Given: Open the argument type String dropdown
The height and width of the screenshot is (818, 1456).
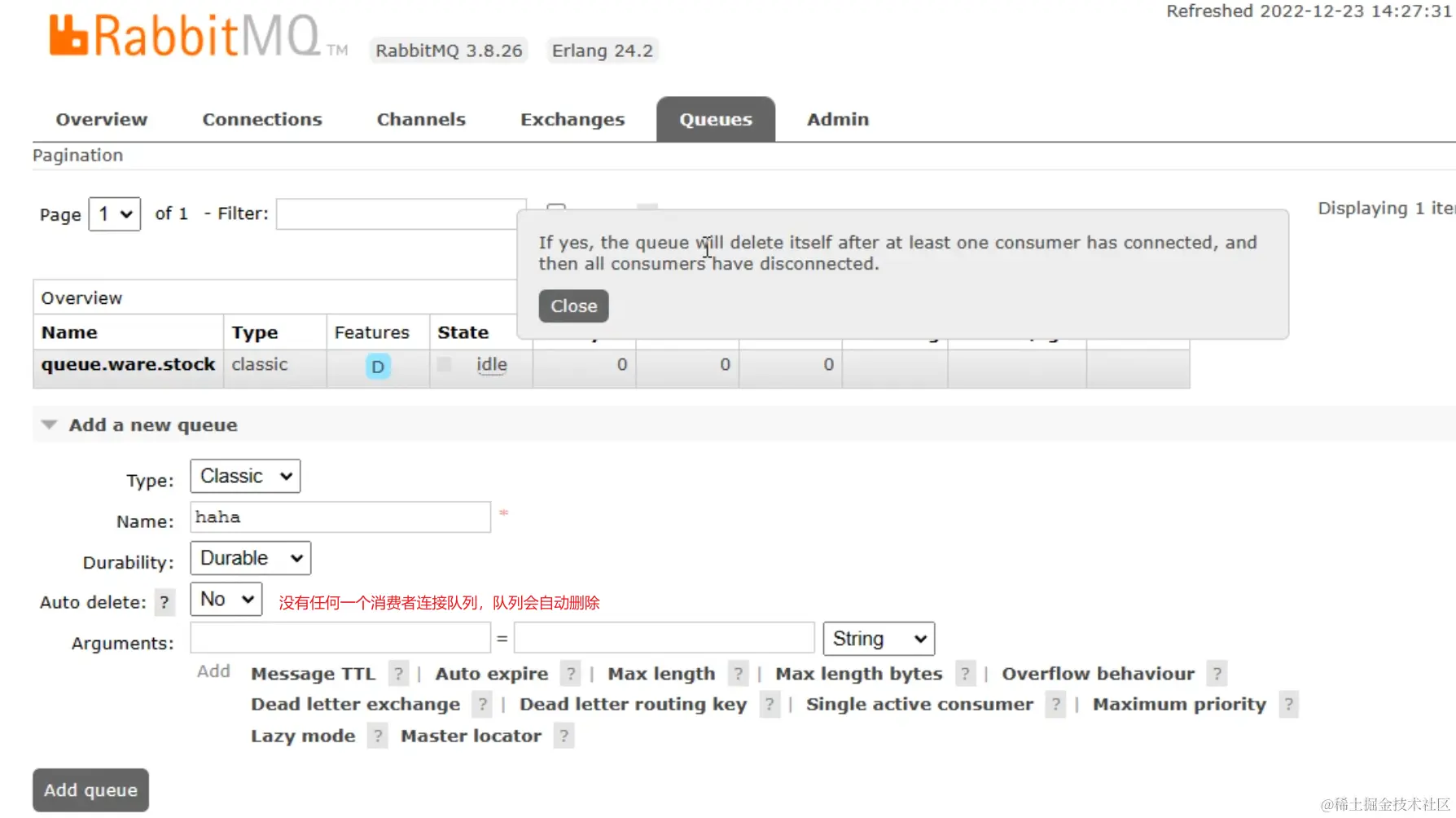Looking at the screenshot, I should 879,639.
